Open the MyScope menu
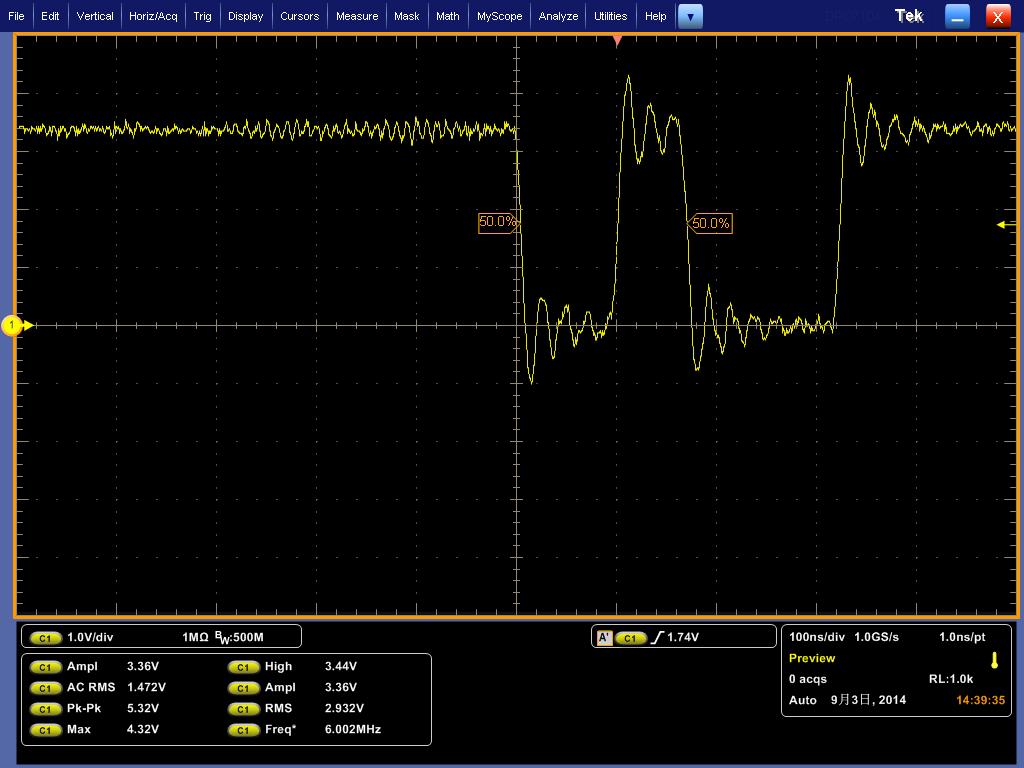Screen dimensions: 1024x768 (x=499, y=16)
